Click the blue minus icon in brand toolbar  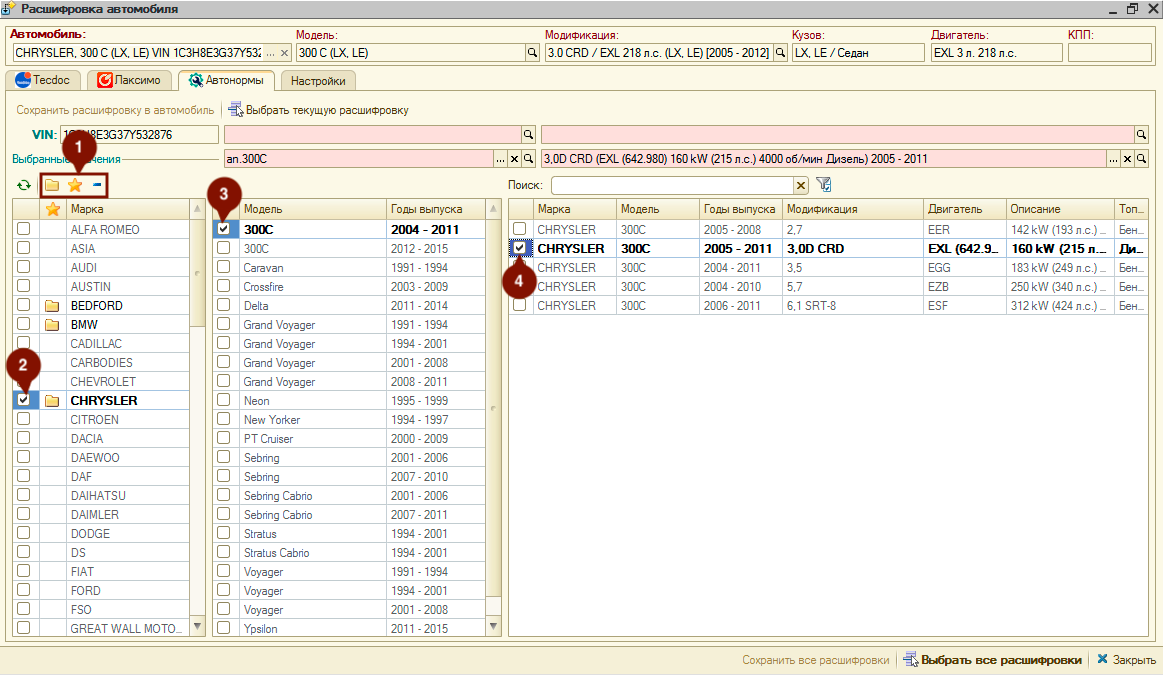(97, 185)
